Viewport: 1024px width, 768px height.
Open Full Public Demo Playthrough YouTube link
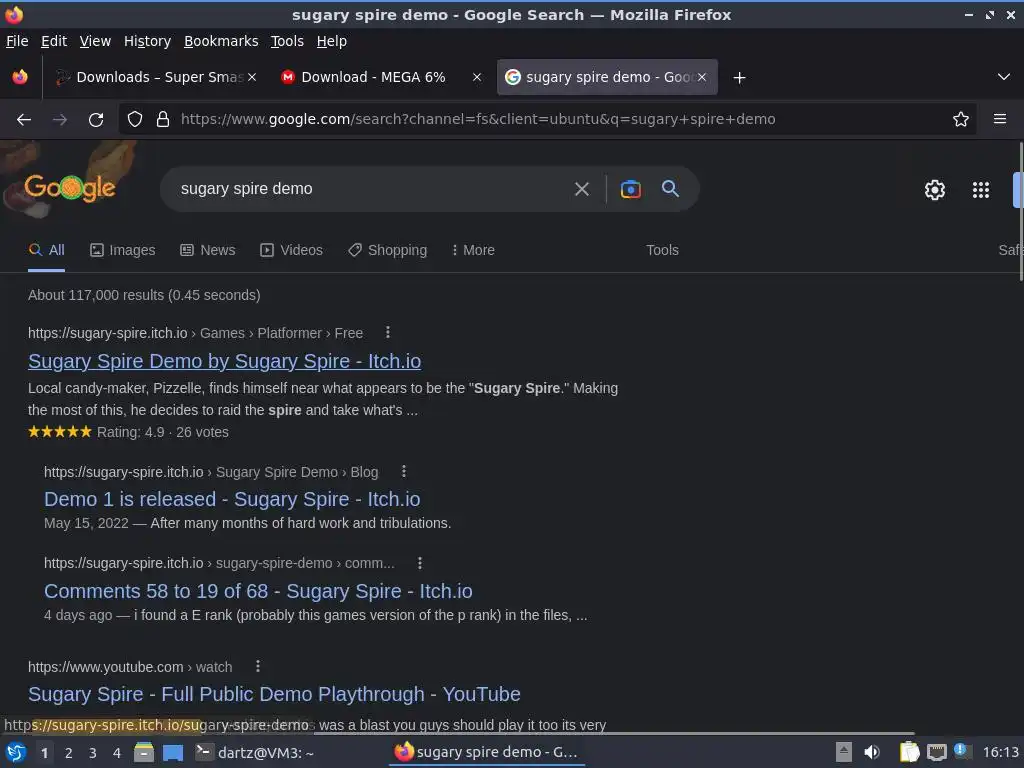[274, 694]
